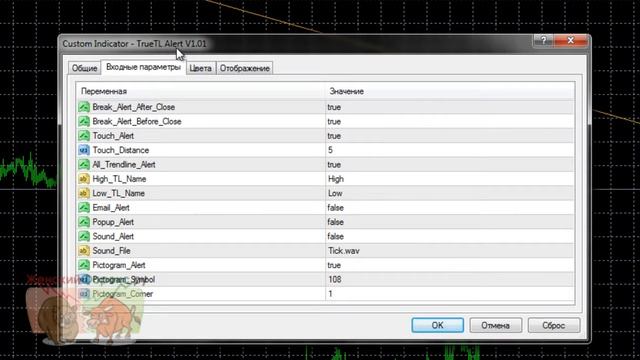
Task: Select the Pictogram_Symbol variable name
Action: pyautogui.click(x=123, y=280)
